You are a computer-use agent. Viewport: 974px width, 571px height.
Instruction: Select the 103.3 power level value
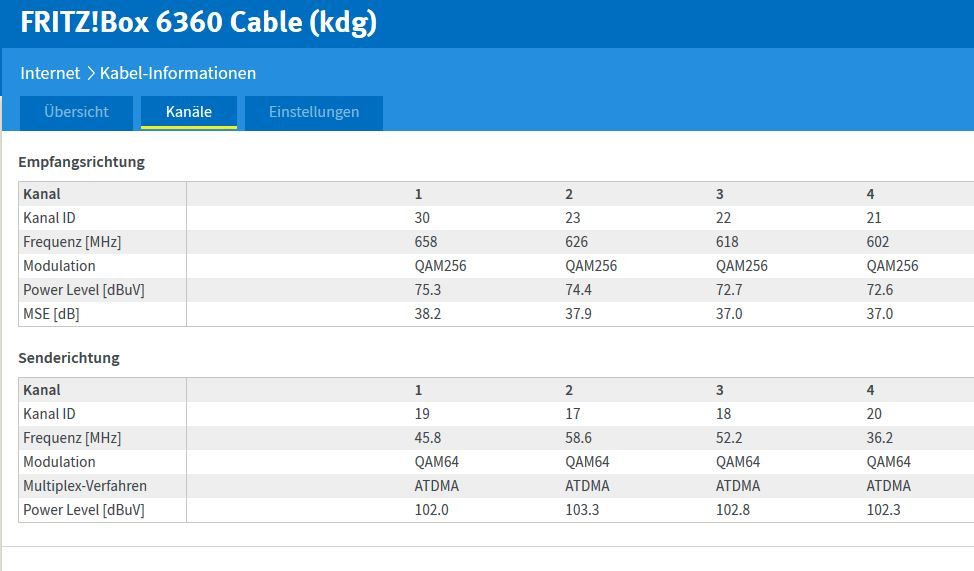583,510
